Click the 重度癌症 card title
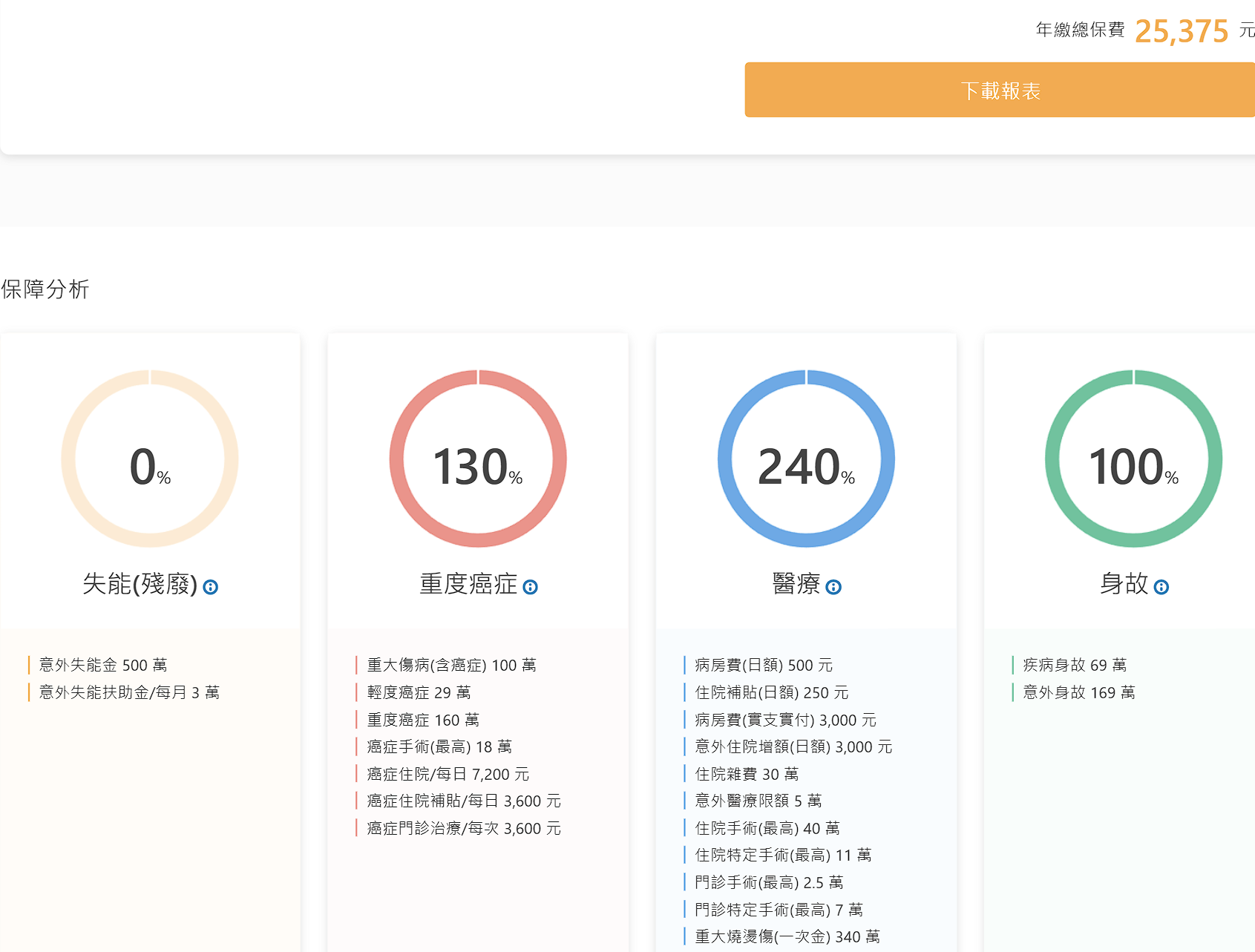Screen dimensions: 1255x952 468,584
